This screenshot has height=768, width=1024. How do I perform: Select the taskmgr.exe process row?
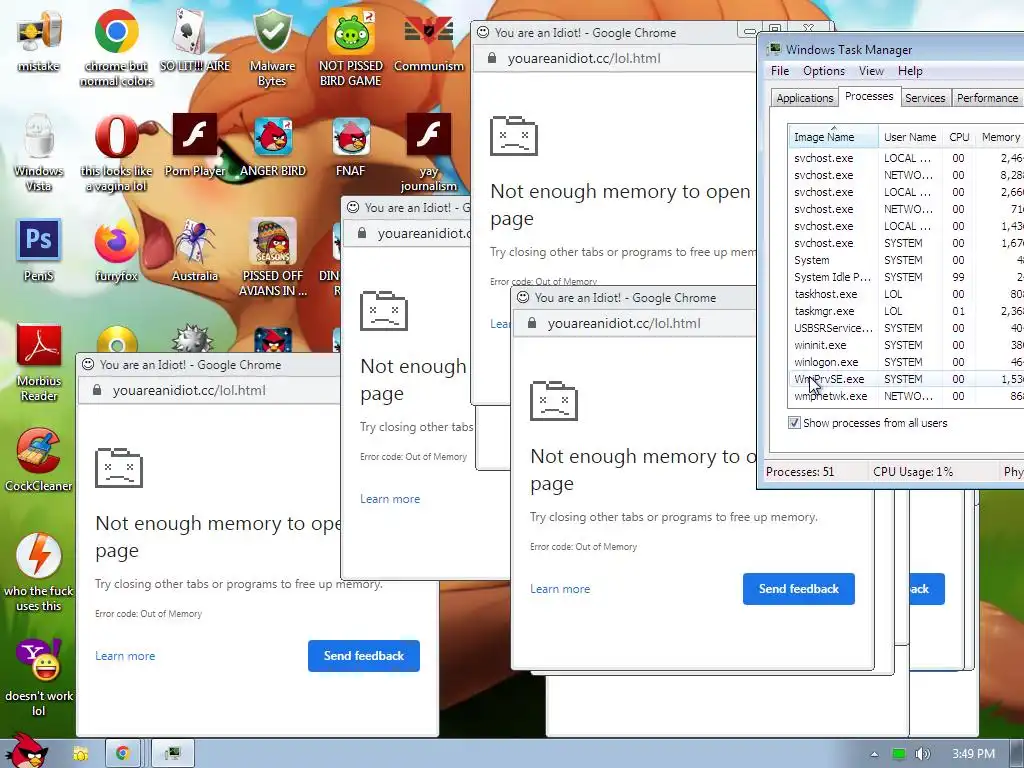pos(906,311)
